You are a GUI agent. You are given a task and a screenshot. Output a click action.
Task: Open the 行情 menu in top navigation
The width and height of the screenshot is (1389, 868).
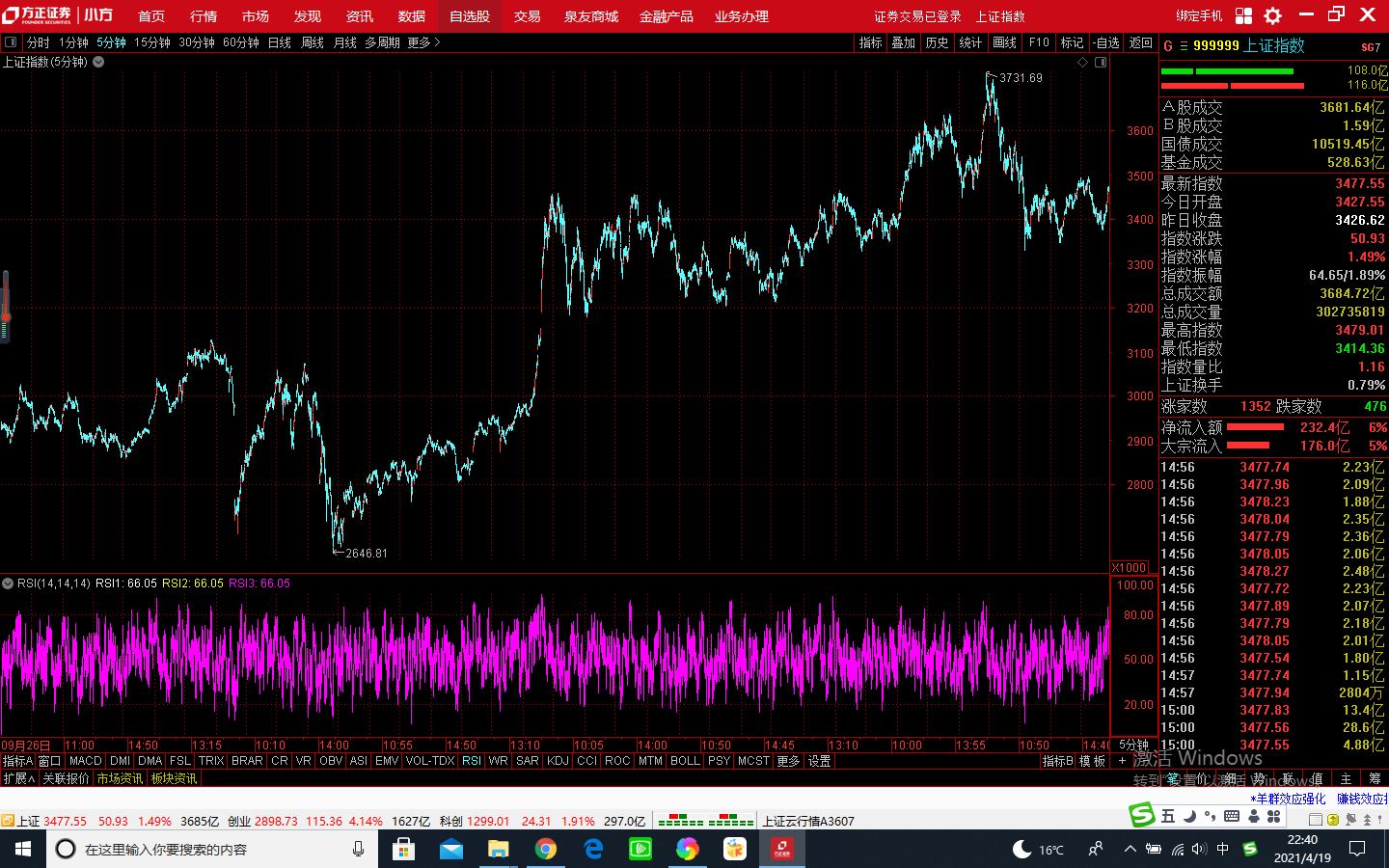(204, 16)
